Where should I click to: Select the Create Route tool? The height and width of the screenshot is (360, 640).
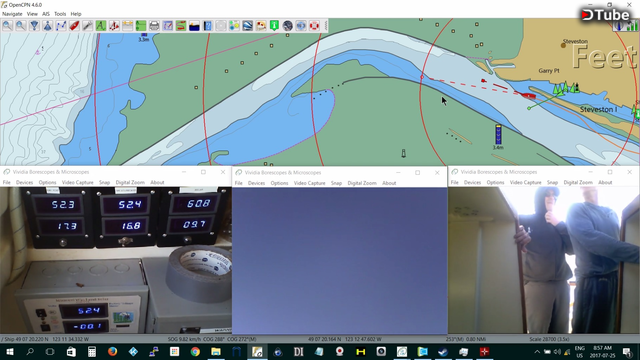pos(61,26)
